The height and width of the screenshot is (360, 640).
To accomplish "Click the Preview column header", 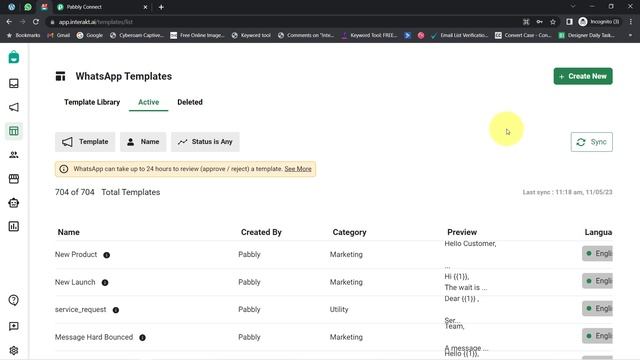I will 462,232.
